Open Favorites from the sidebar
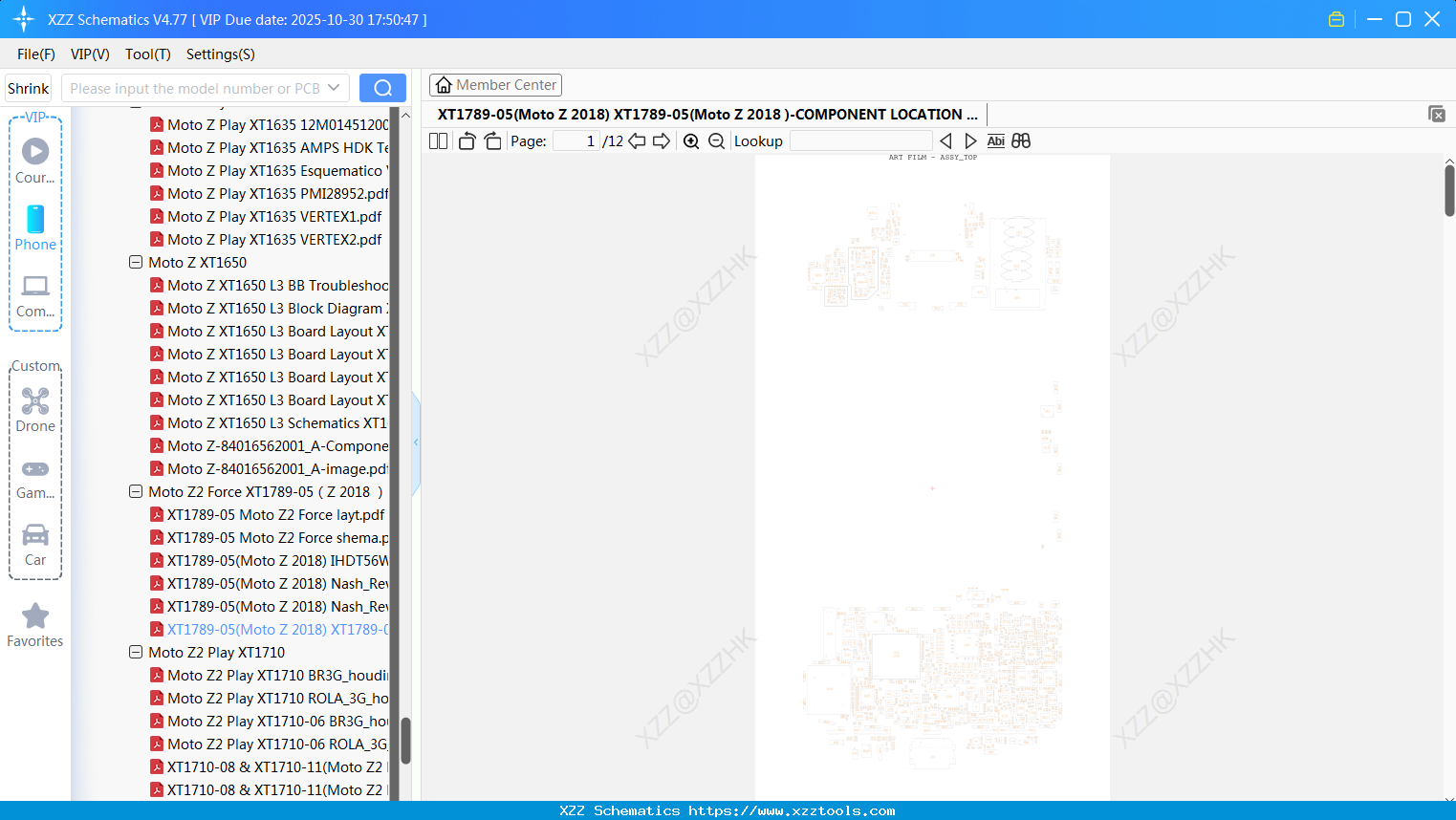Screen dimensions: 1456x820 35,626
